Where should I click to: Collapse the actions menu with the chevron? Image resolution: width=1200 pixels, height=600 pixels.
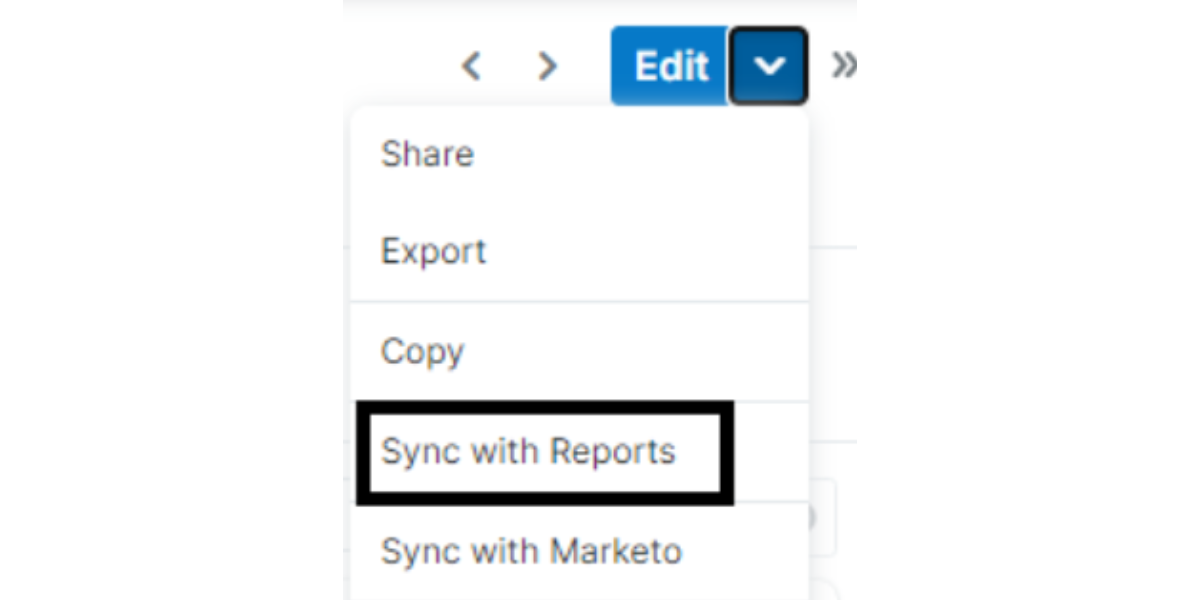tap(768, 66)
